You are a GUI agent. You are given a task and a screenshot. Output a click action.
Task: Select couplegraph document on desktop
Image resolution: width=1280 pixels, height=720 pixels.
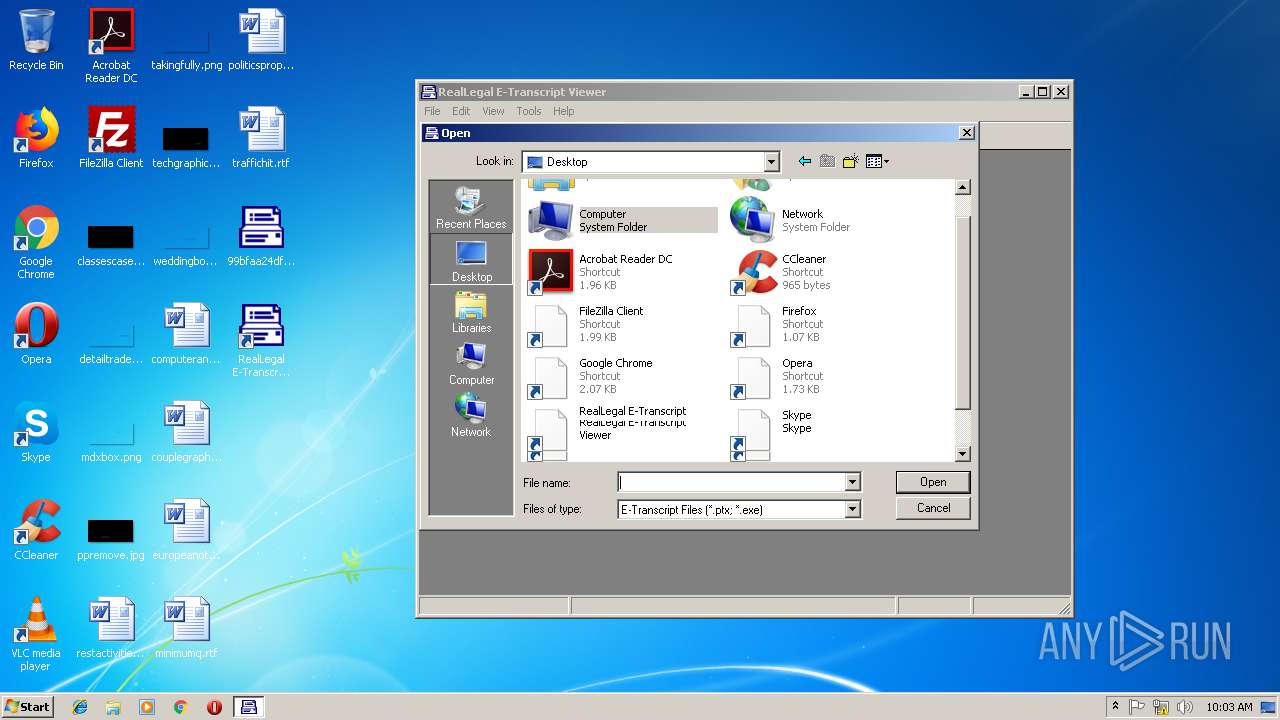pos(186,432)
